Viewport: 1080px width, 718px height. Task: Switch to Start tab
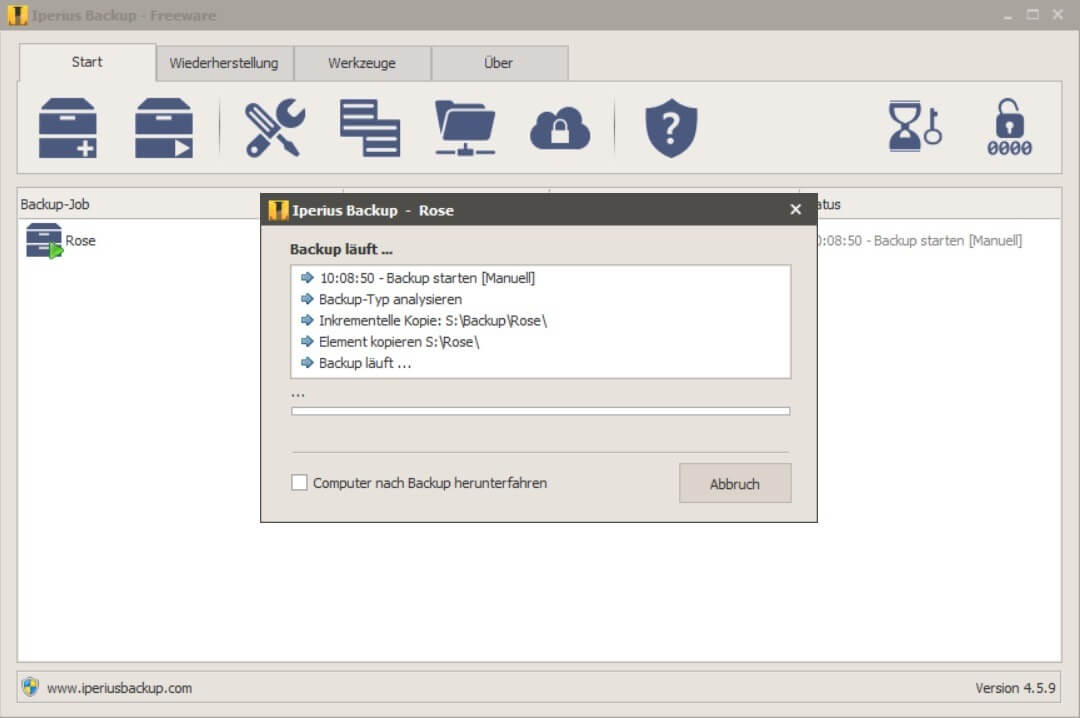point(87,62)
